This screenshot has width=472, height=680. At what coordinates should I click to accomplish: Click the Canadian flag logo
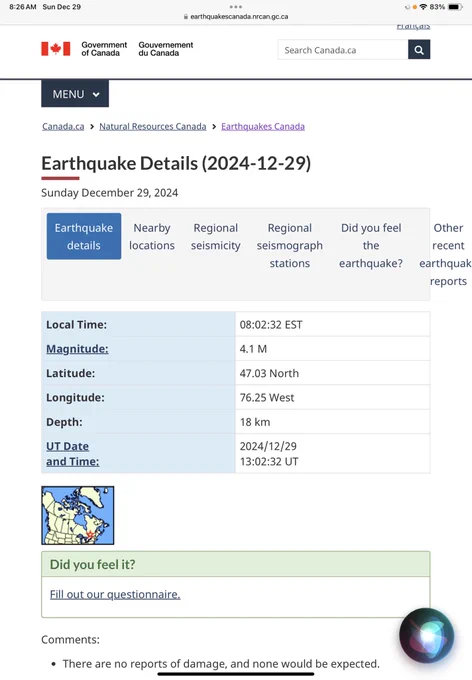coord(56,49)
